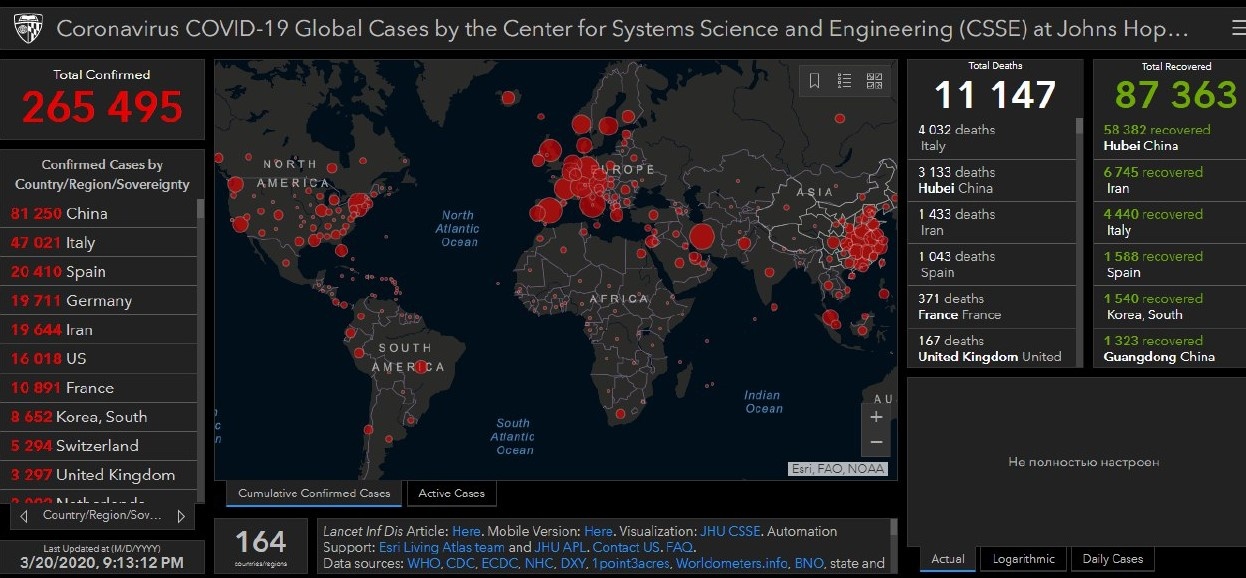Click the Johns Hopkins shield logo
The width and height of the screenshot is (1246, 578).
(x=27, y=29)
